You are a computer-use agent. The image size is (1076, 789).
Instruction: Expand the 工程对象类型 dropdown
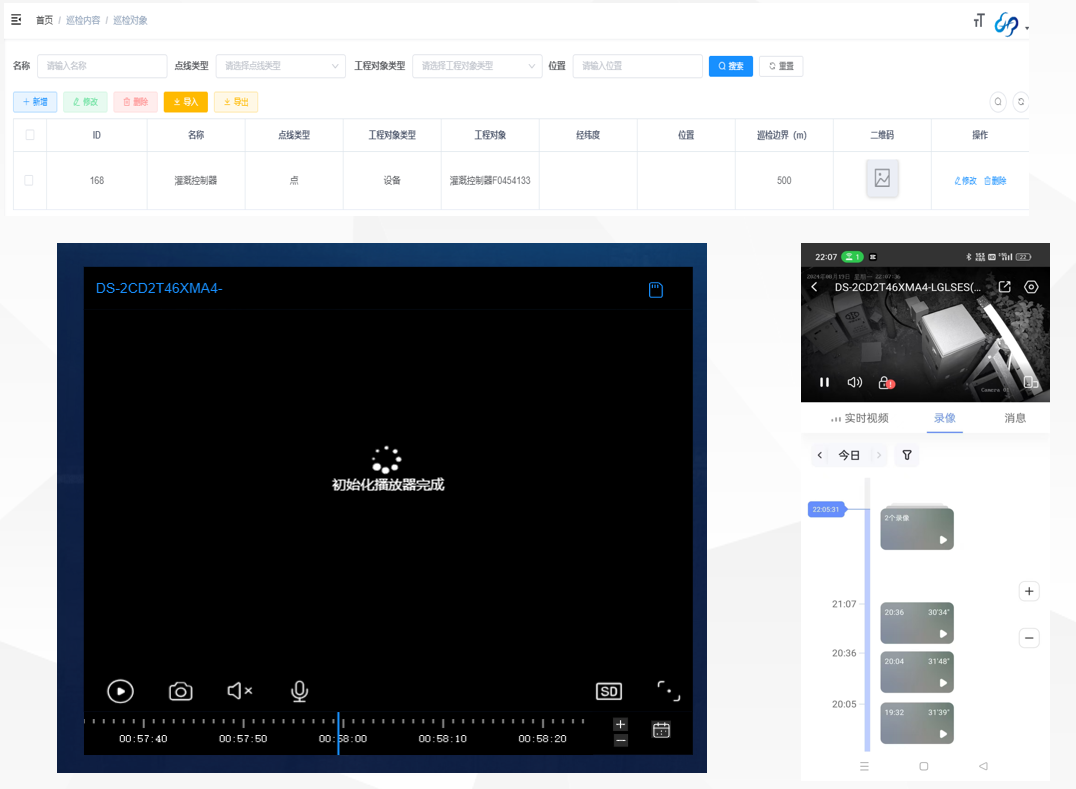click(x=477, y=66)
